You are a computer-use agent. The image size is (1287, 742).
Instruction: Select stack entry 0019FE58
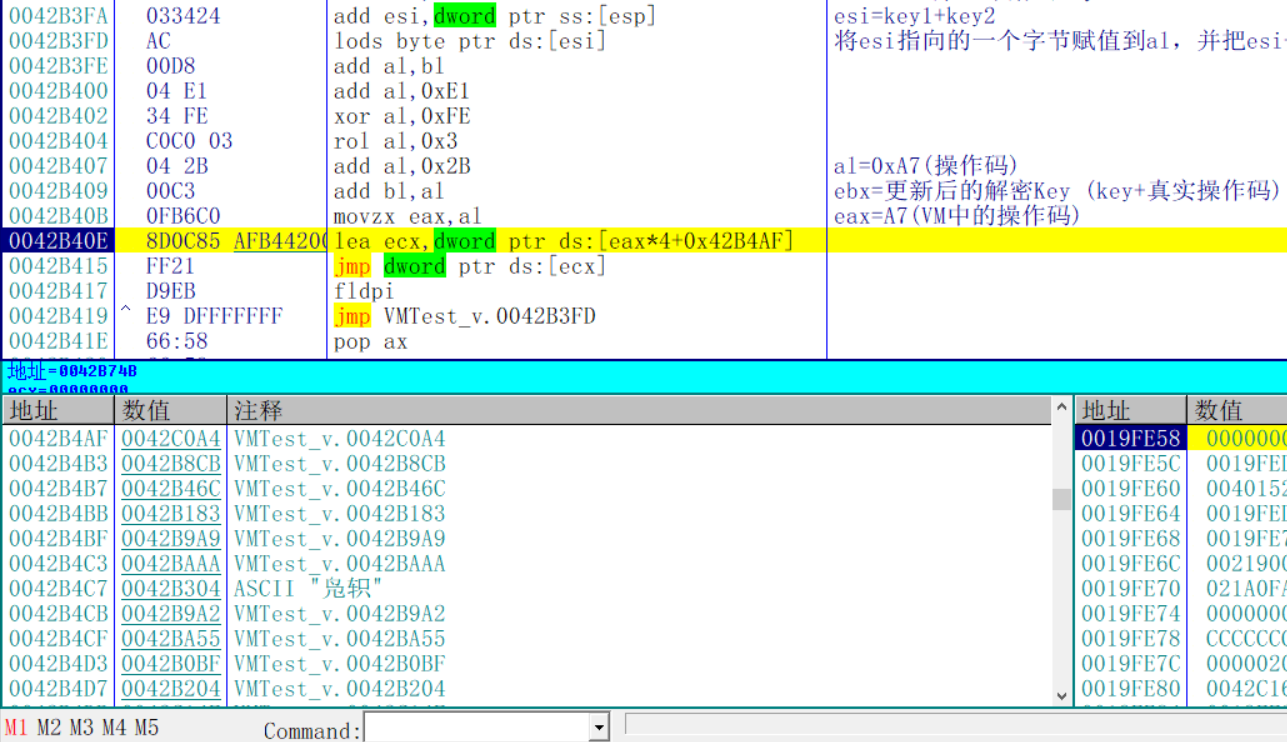(1130, 438)
